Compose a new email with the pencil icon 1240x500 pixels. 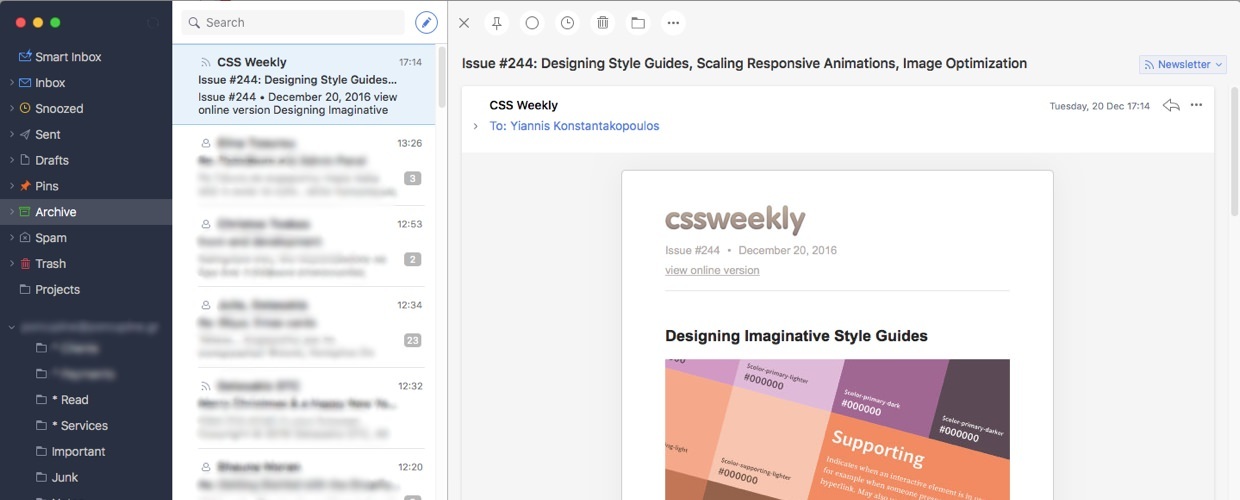(426, 22)
